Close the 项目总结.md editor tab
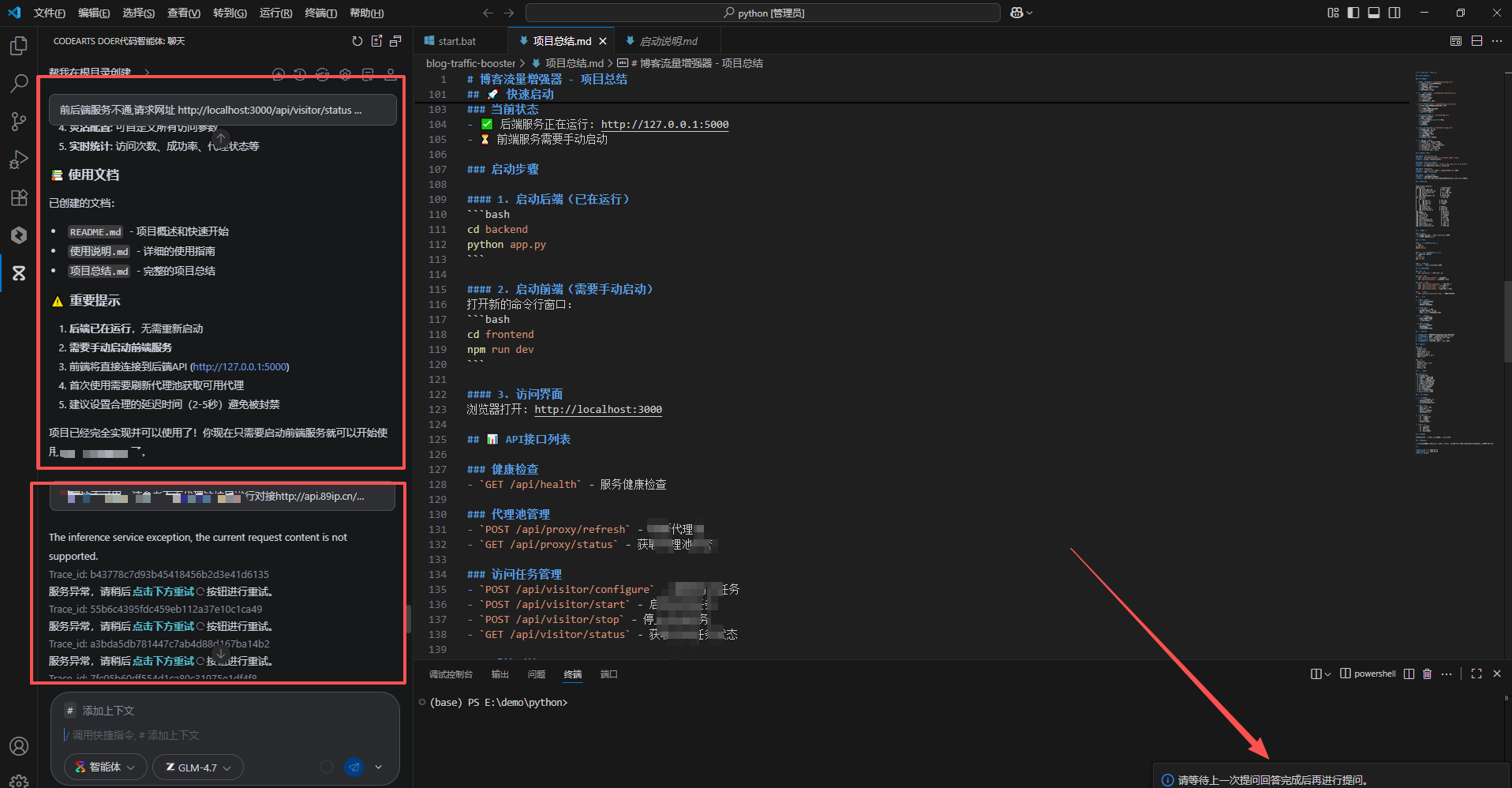The width and height of the screenshot is (1512, 788). point(603,41)
